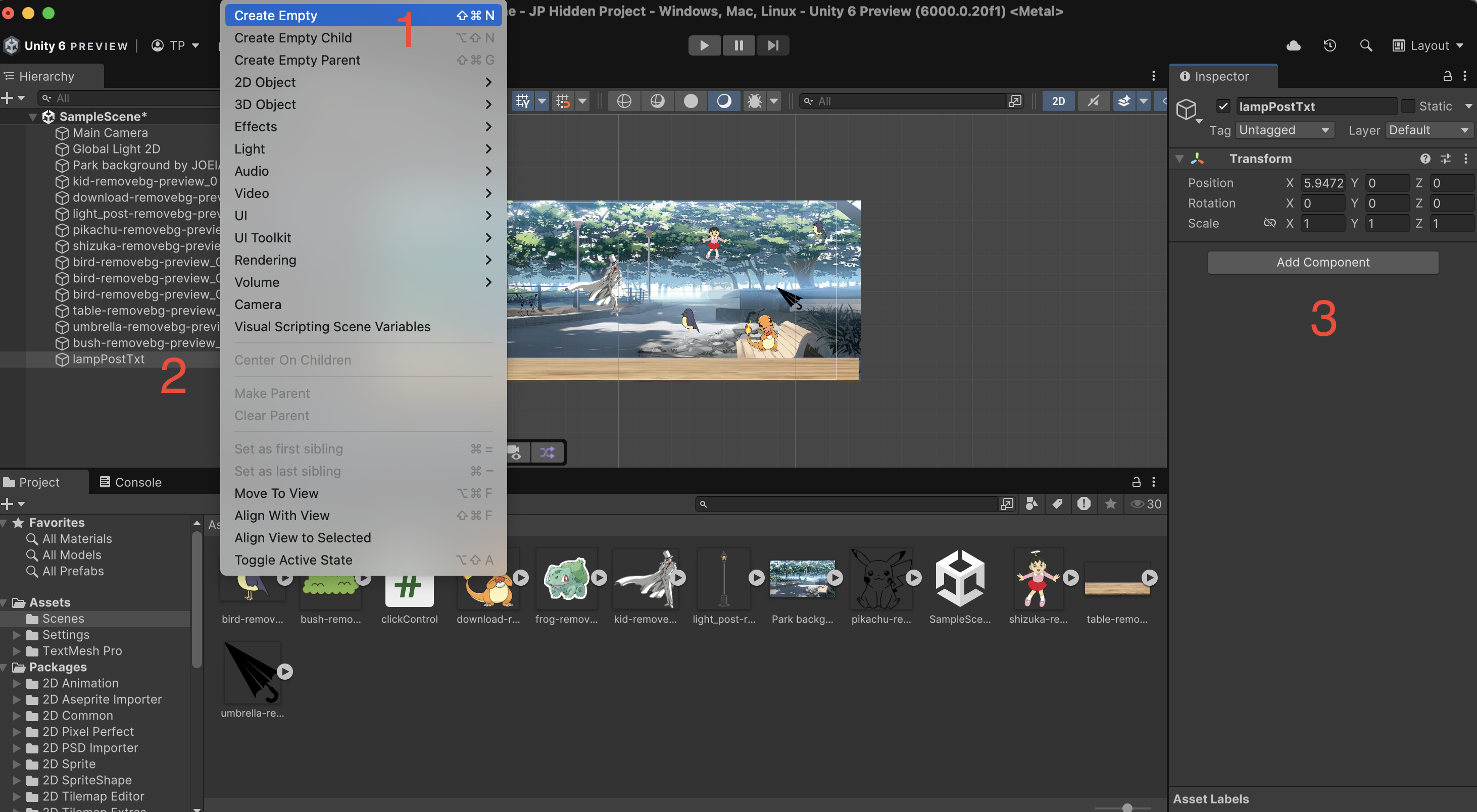Image resolution: width=1477 pixels, height=812 pixels.
Task: Expand the Settings folder in Project
Action: [17, 635]
